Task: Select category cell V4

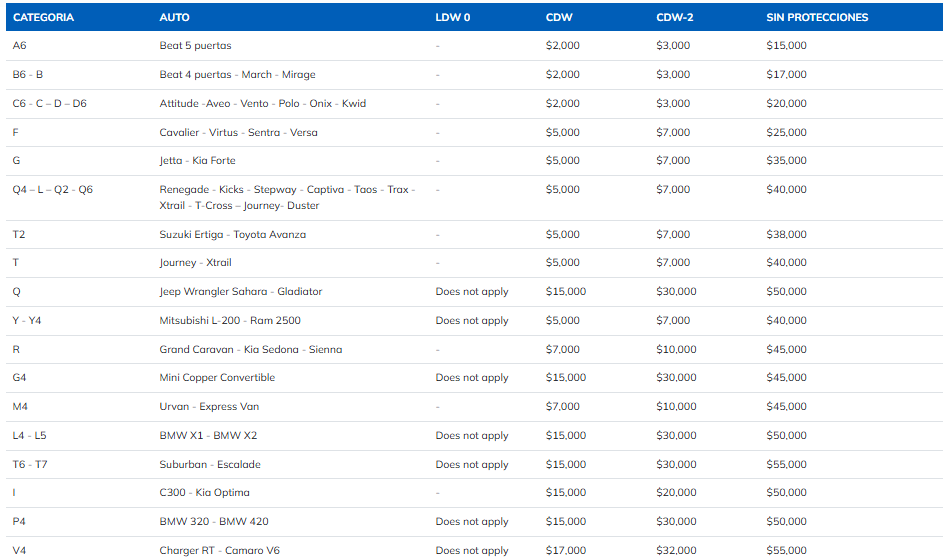Action: click(x=19, y=551)
